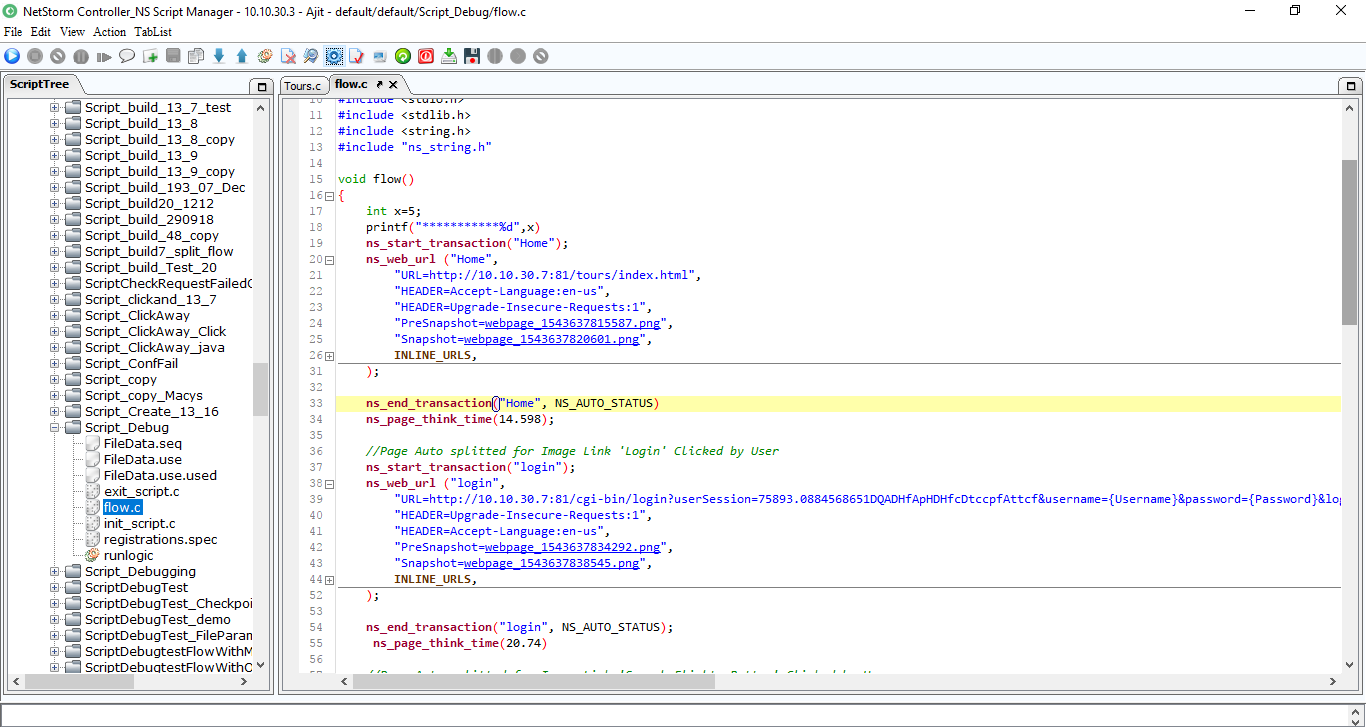The image size is (1366, 727).
Task: Open the View menu
Action: 72,32
